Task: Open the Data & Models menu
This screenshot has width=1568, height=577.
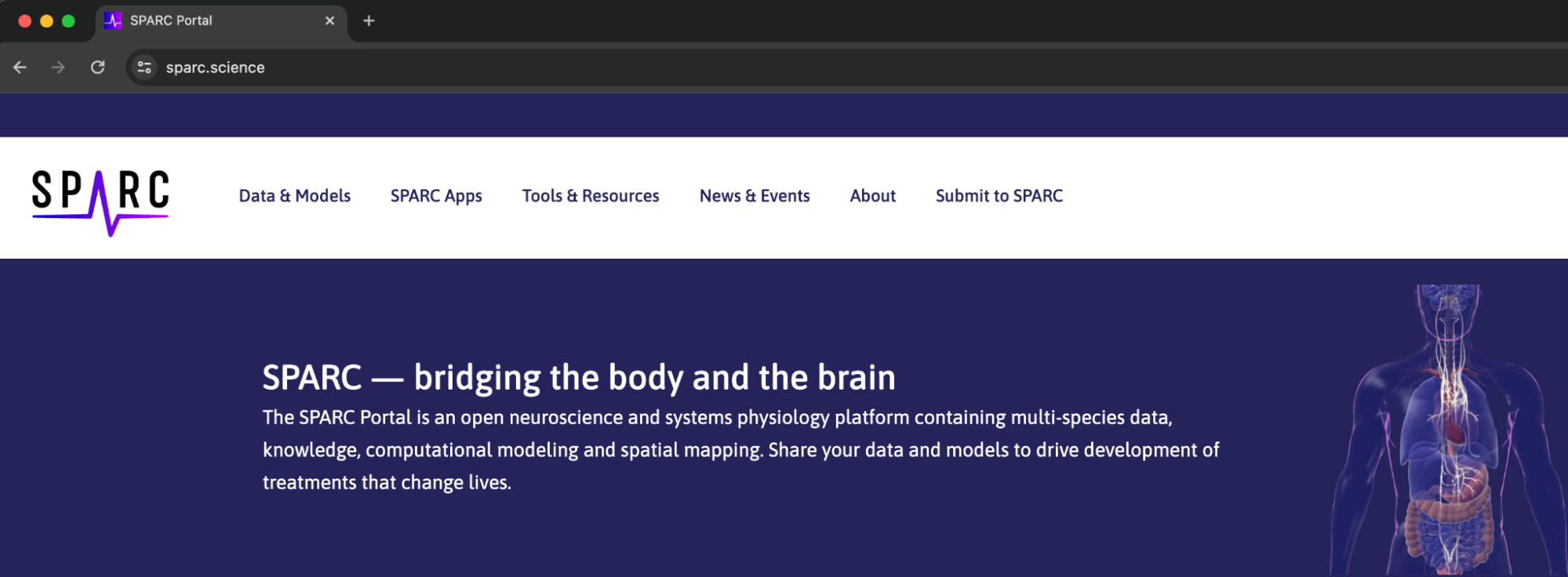Action: coord(295,196)
